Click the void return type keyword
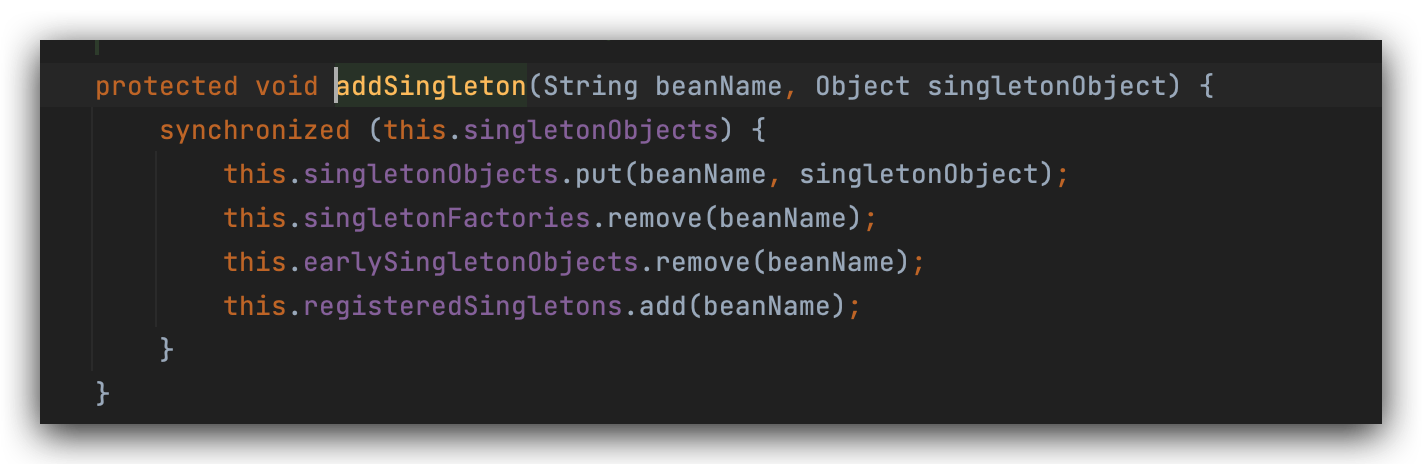This screenshot has width=1422, height=464. point(286,86)
